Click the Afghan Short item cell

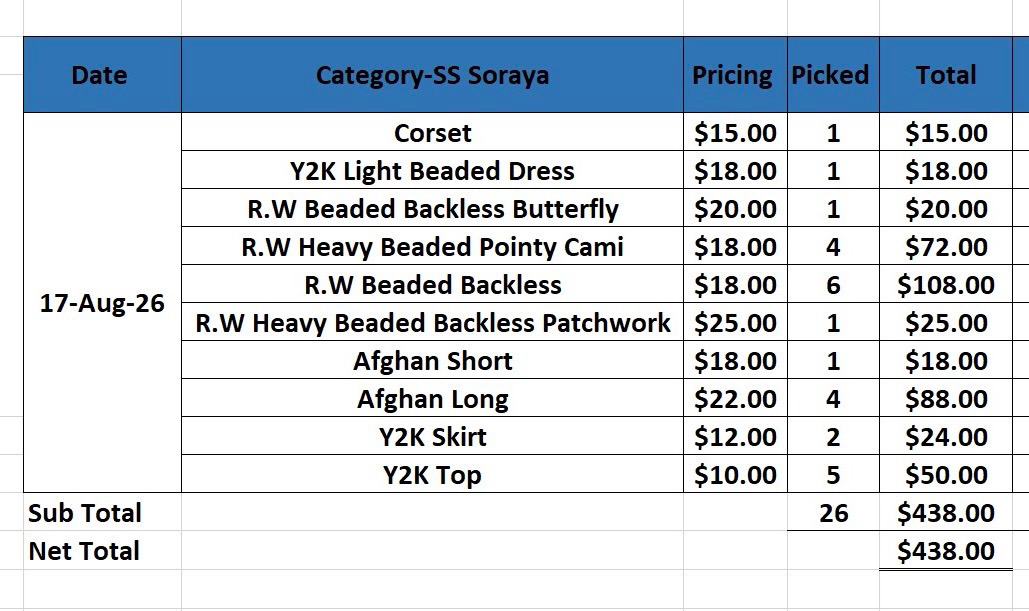pos(432,361)
